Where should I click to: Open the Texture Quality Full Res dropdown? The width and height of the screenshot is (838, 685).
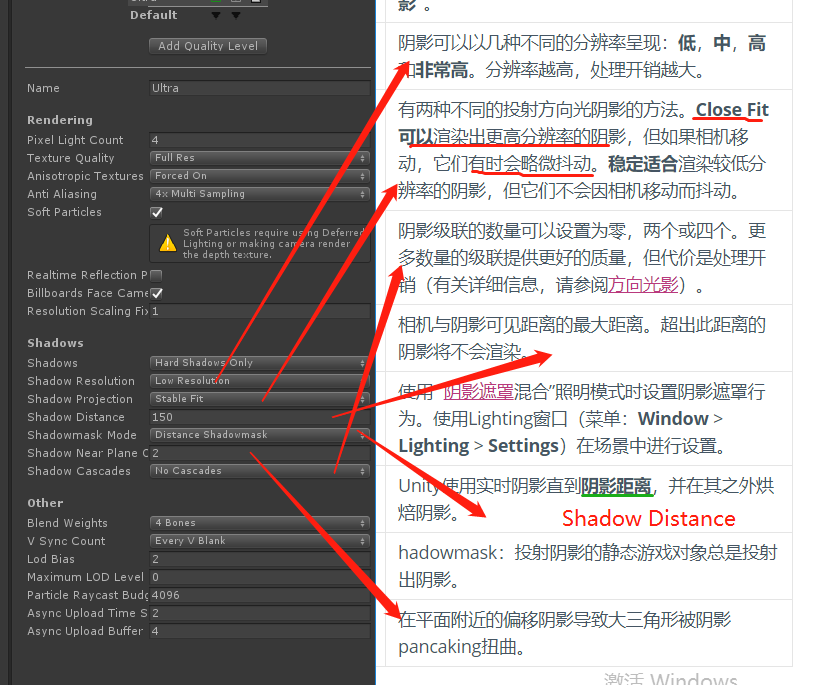tap(260, 157)
